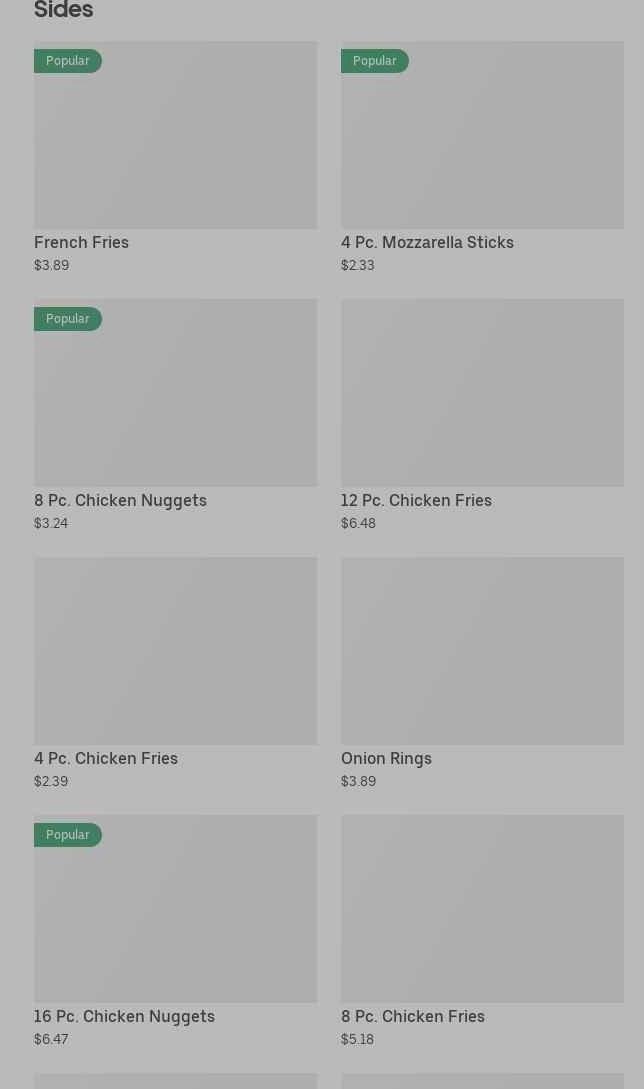Screen dimensions: 644x1089
Task: Click the Popular badge on French Fries
Action: (x=67, y=61)
